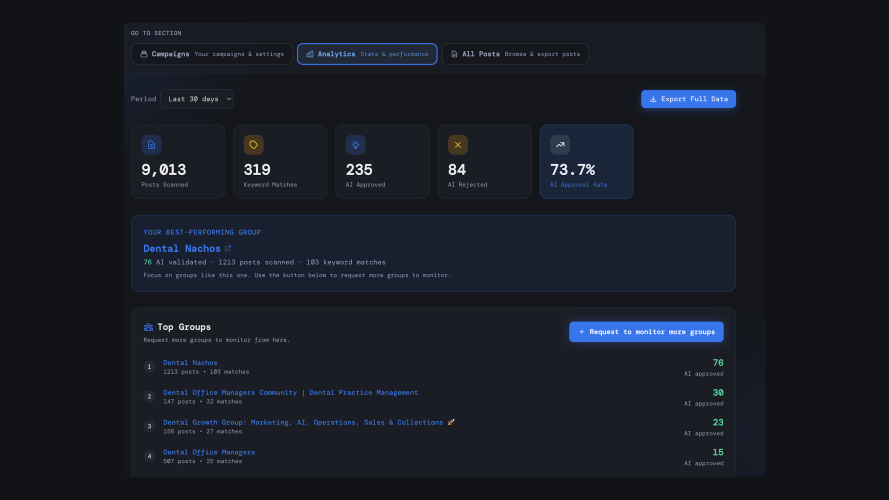This screenshot has height=500, width=889.
Task: Open Dental Nachos in Top Groups list
Action: coord(190,363)
